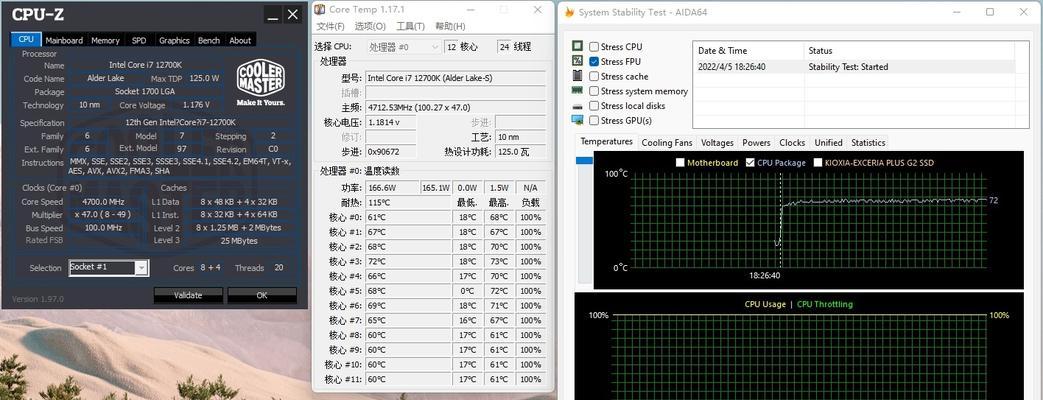Click the Date & Time column header

(x=748, y=51)
